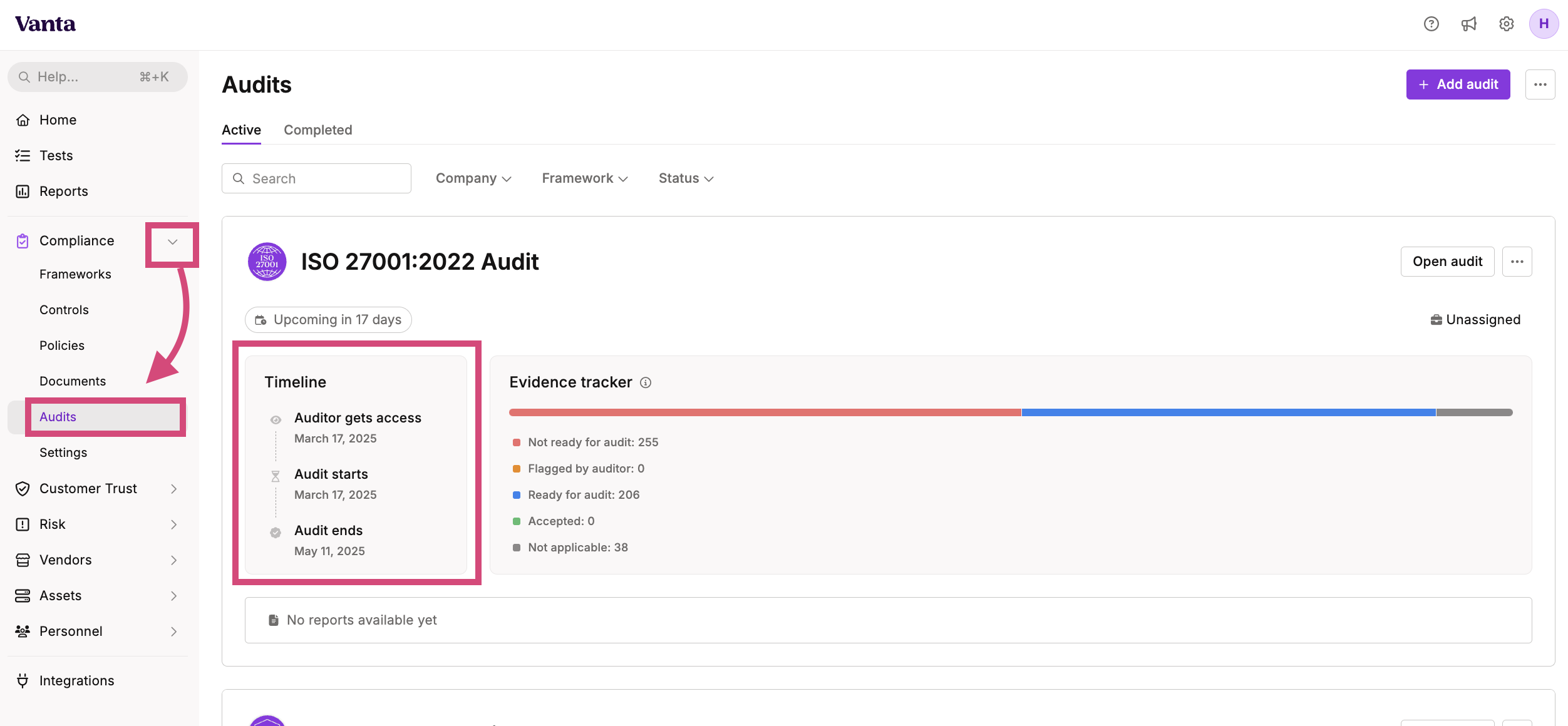
Task: Click the red Not ready legend swatch
Action: 517,442
